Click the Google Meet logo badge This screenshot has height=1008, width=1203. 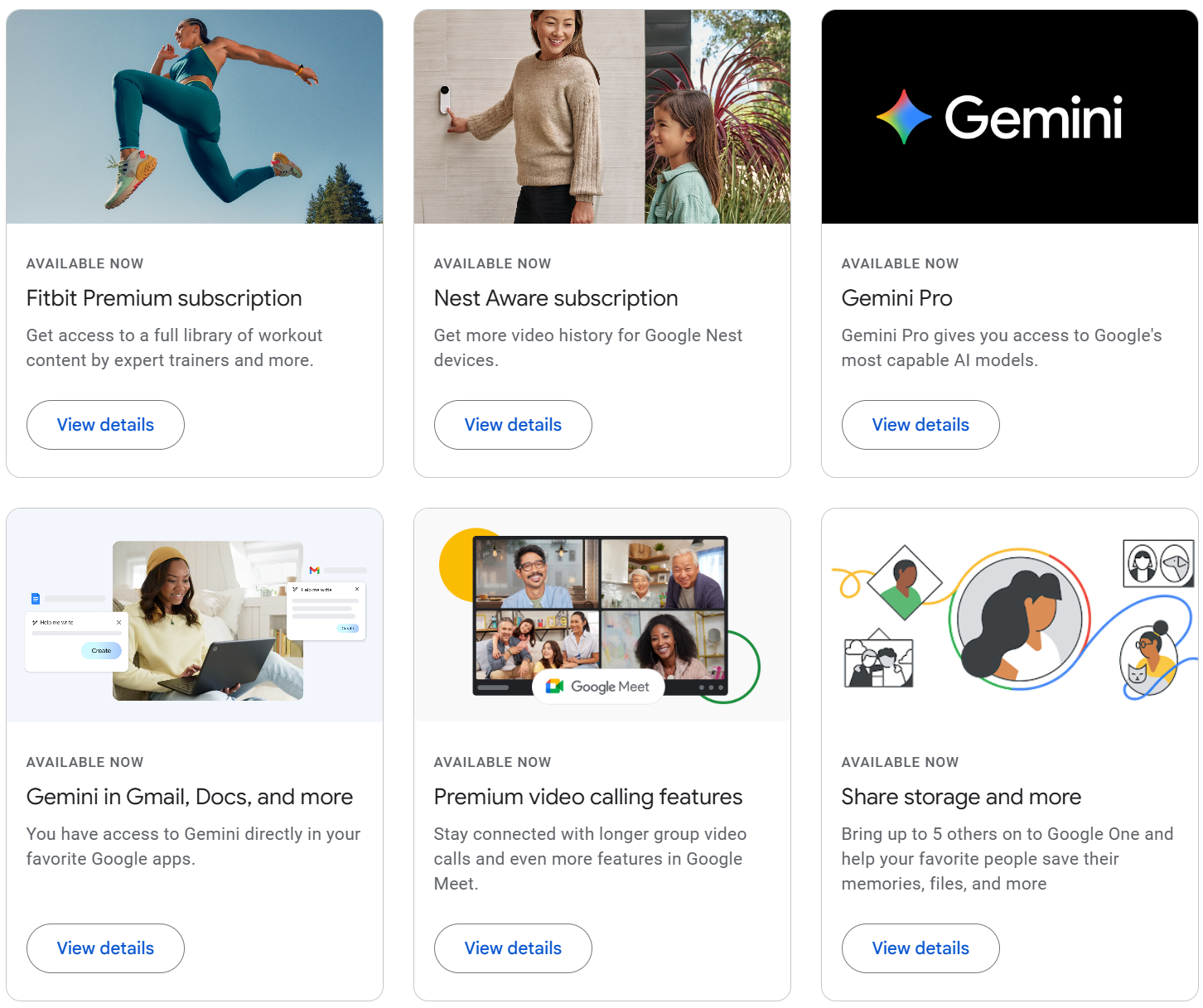coord(598,687)
